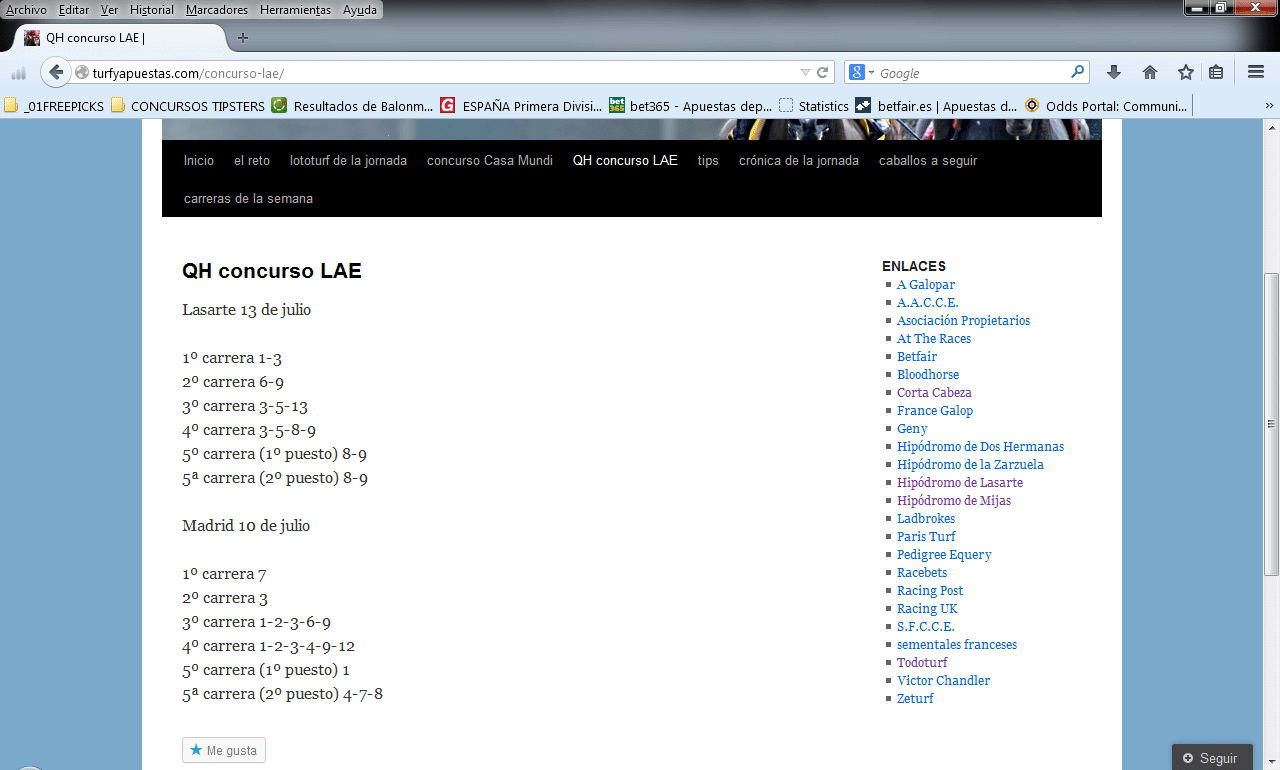Go to the browser home page icon
Viewport: 1280px width, 770px height.
click(1150, 72)
